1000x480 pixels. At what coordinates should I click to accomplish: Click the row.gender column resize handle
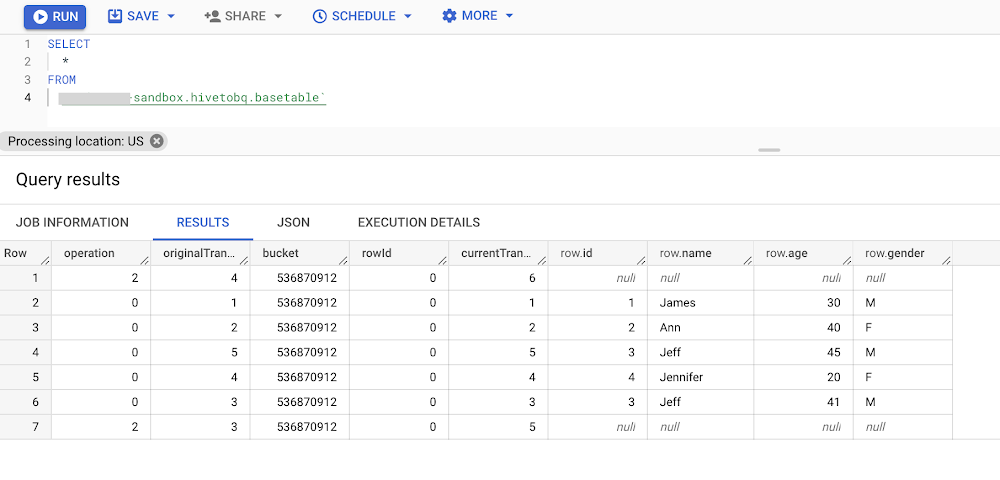pyautogui.click(x=944, y=260)
